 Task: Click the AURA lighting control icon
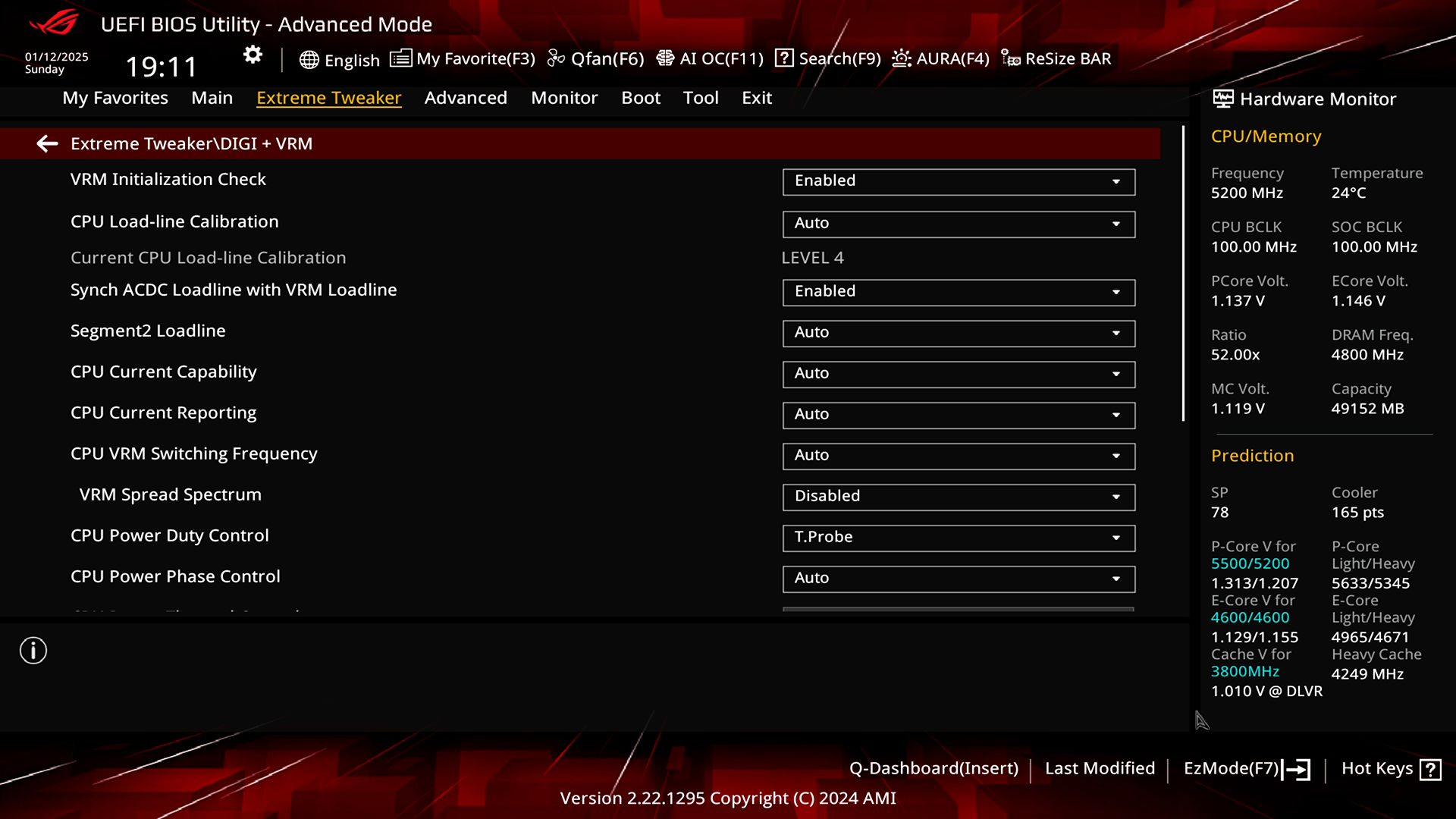tap(901, 58)
